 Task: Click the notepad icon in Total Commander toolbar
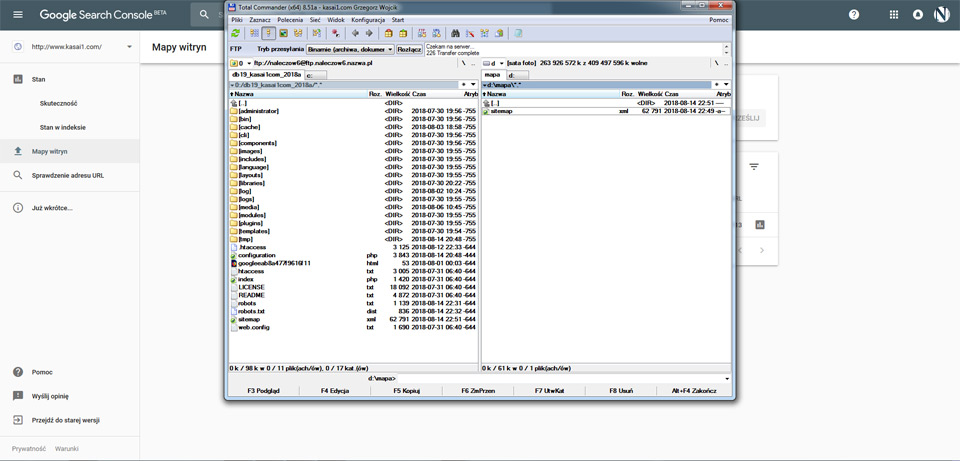point(519,33)
